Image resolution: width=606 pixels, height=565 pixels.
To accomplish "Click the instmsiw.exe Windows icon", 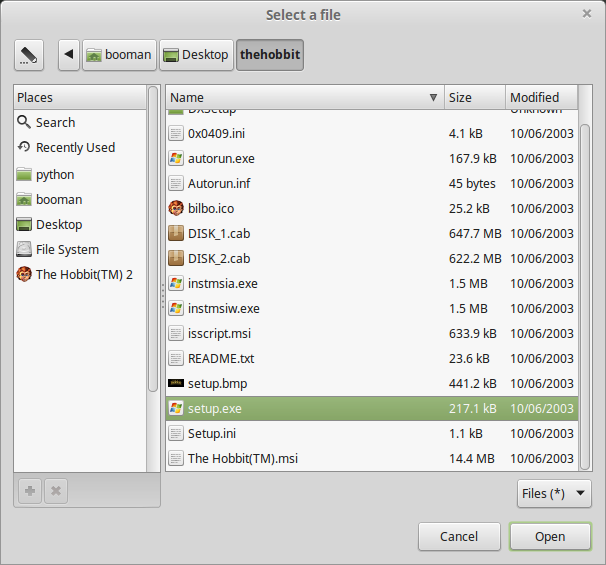I will [x=176, y=308].
